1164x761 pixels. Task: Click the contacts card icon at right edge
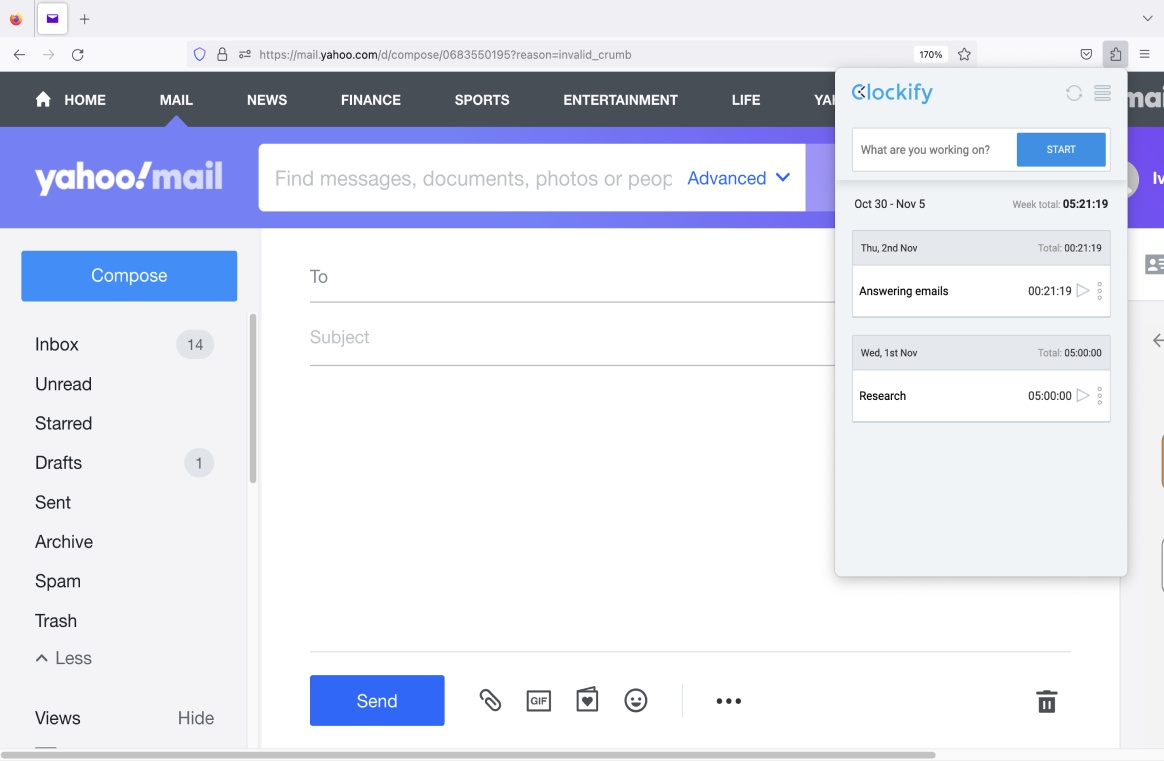click(1154, 264)
